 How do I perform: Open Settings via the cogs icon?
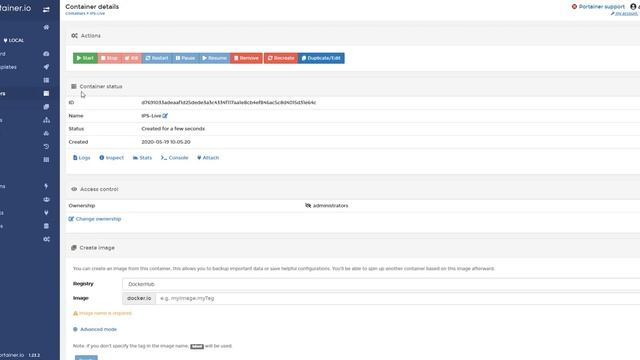(47, 239)
